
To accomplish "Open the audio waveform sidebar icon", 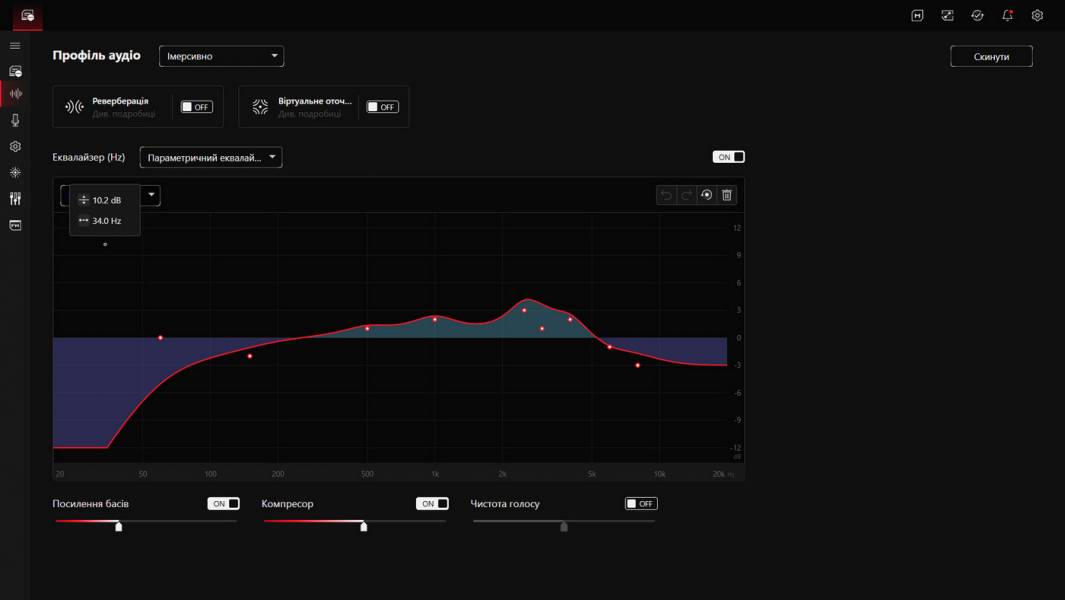I will 15,94.
